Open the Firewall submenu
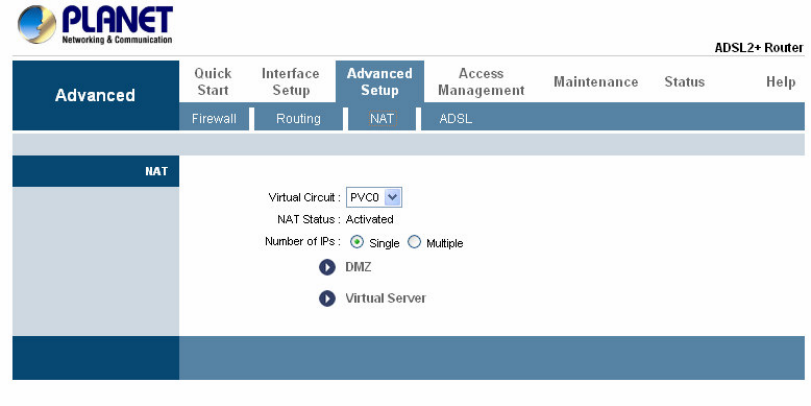The image size is (811, 406). pyautogui.click(x=214, y=119)
